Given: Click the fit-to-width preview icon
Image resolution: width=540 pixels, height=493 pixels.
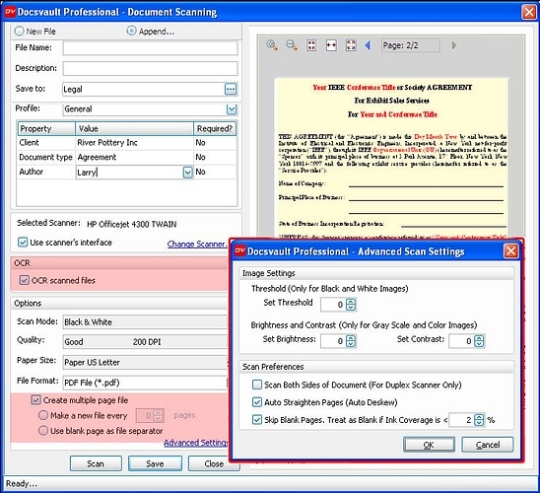Looking at the screenshot, I should click(331, 45).
